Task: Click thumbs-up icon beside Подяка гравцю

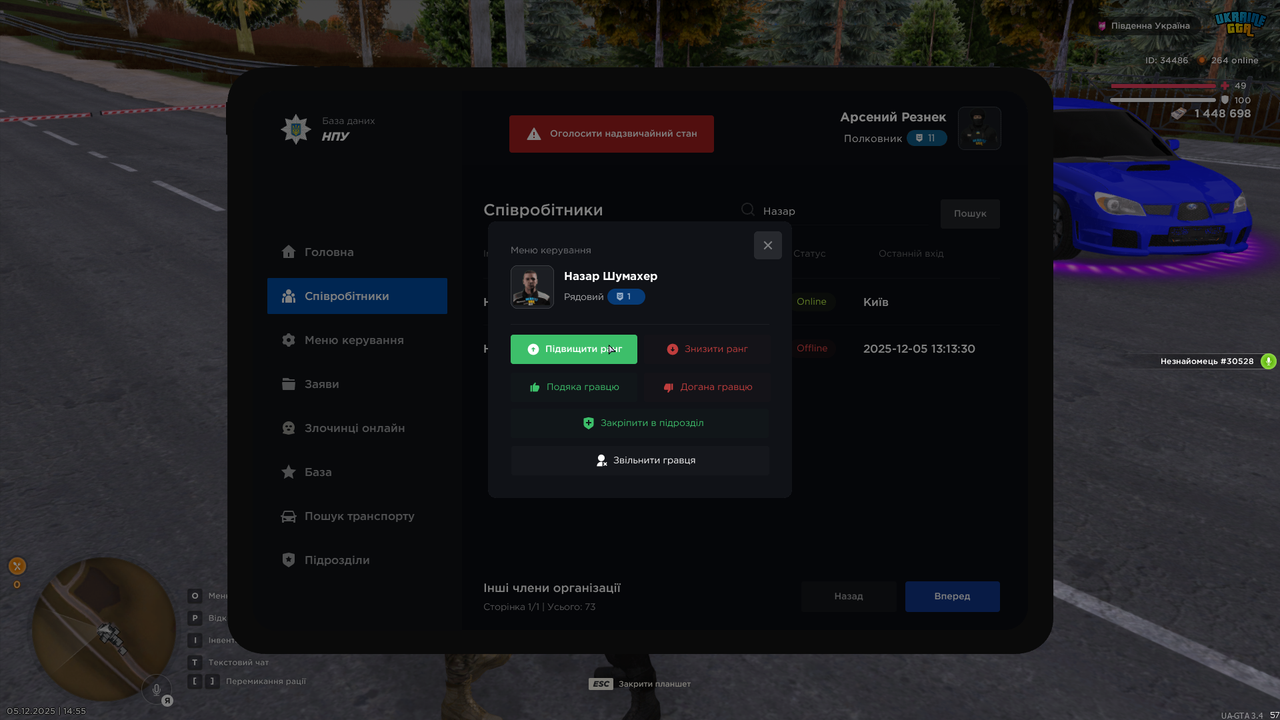Action: coord(535,387)
